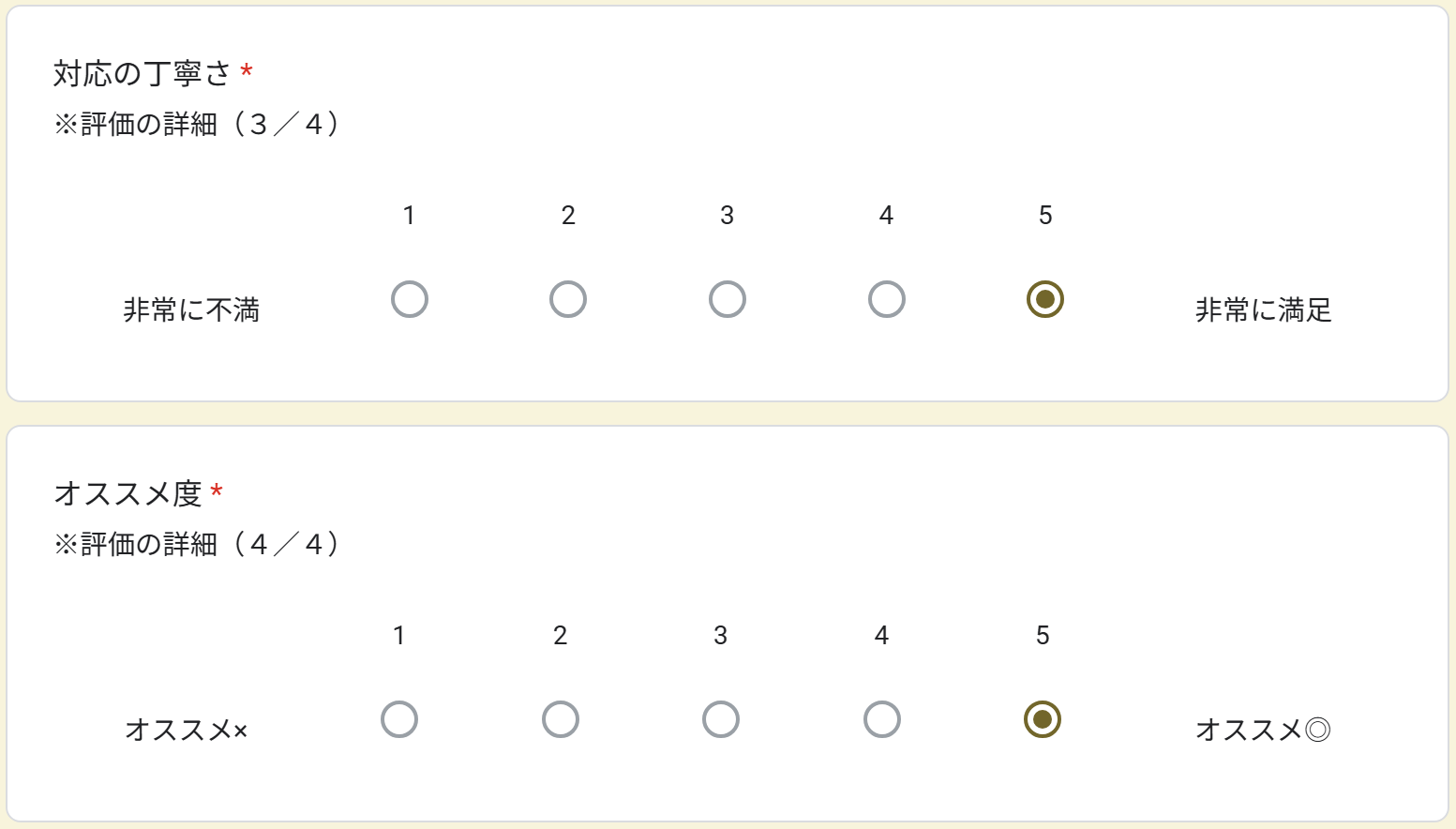The width and height of the screenshot is (1456, 829).
Task: Click the 評価の詳細（３／４）description text
Action: [x=197, y=124]
